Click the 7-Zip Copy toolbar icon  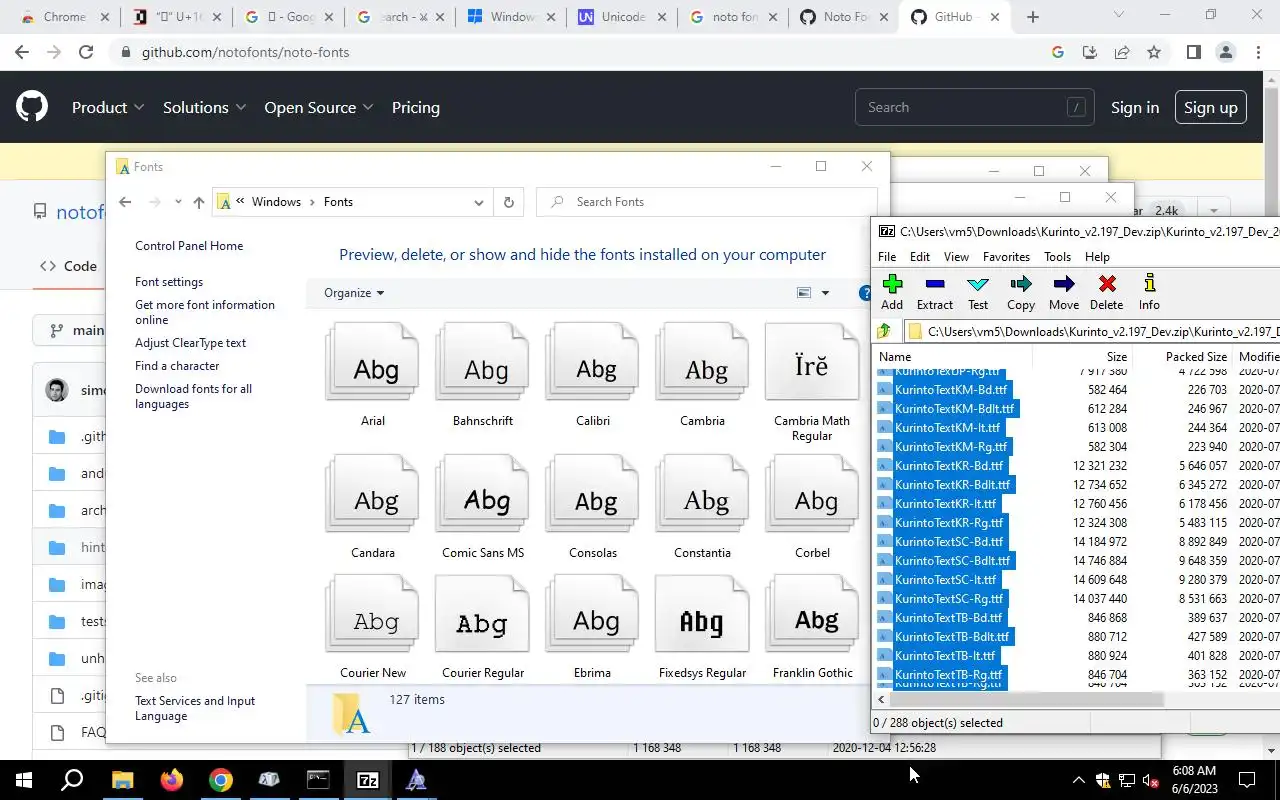point(1021,284)
